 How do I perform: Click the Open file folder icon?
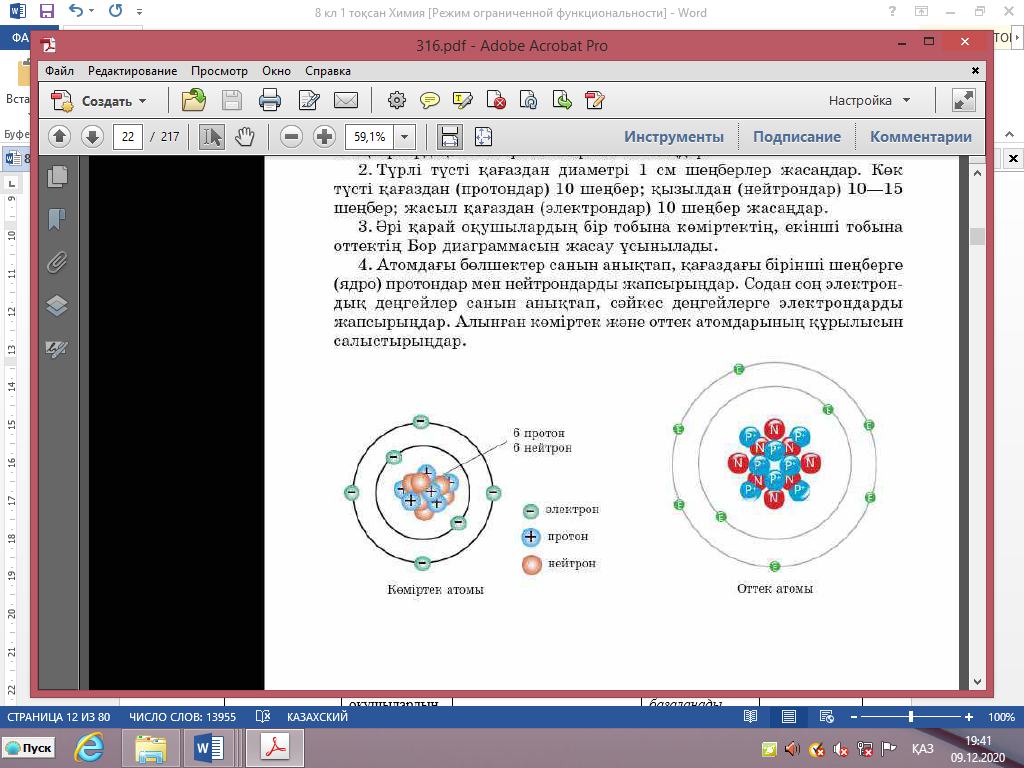tap(193, 100)
